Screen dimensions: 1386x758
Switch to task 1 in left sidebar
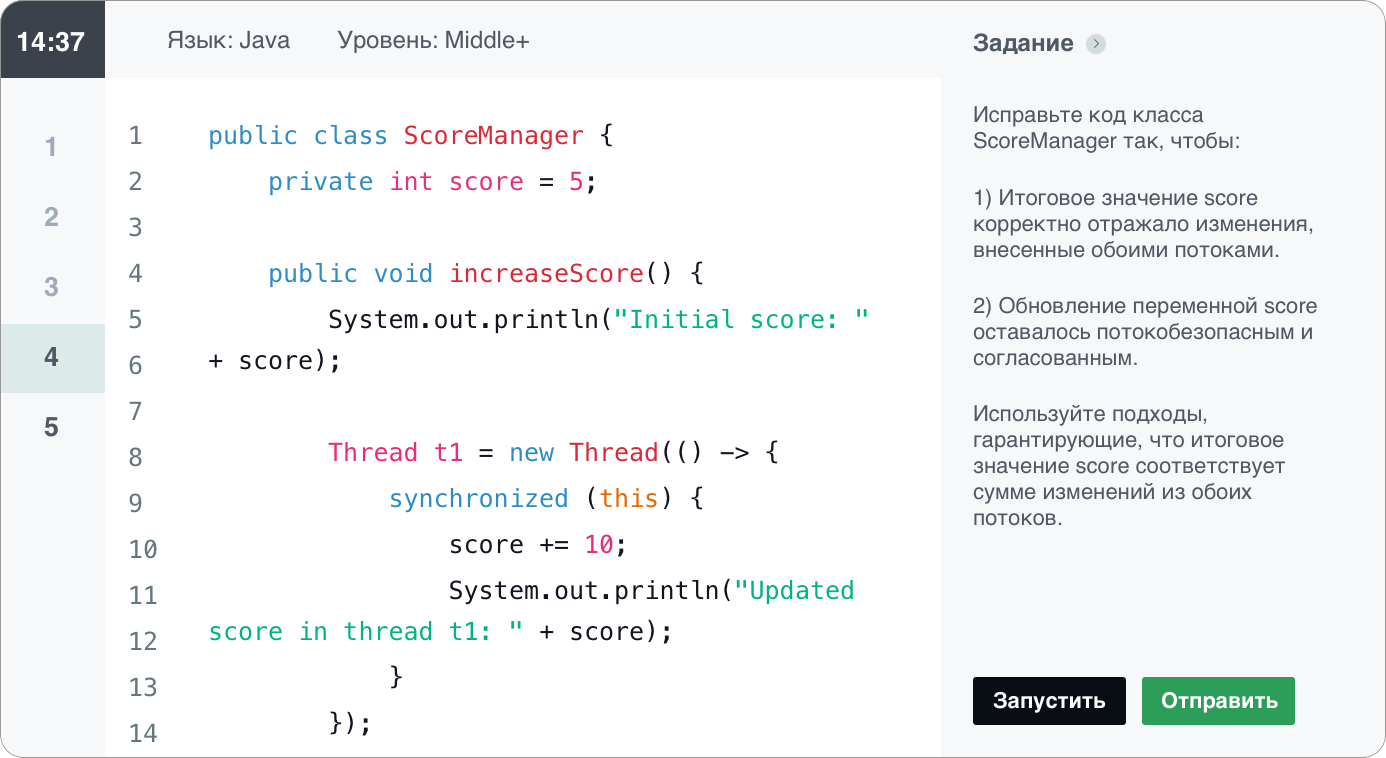[x=52, y=148]
